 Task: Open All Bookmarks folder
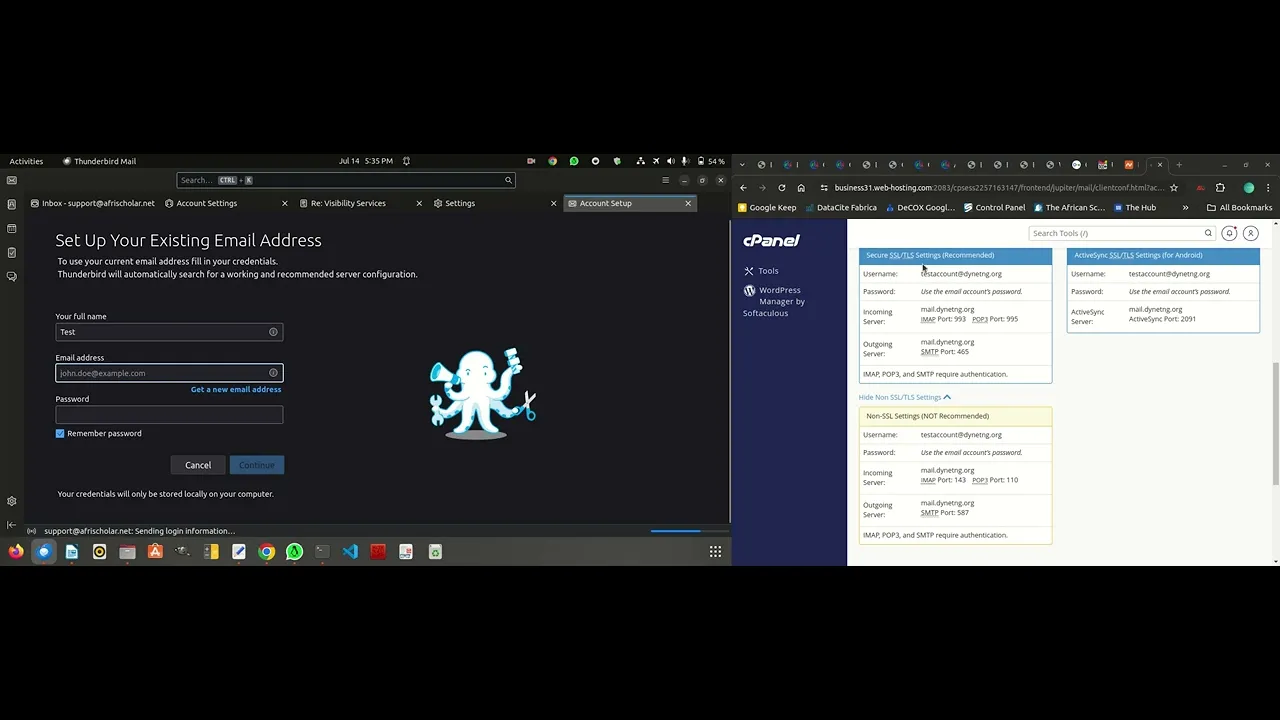pyautogui.click(x=1239, y=208)
